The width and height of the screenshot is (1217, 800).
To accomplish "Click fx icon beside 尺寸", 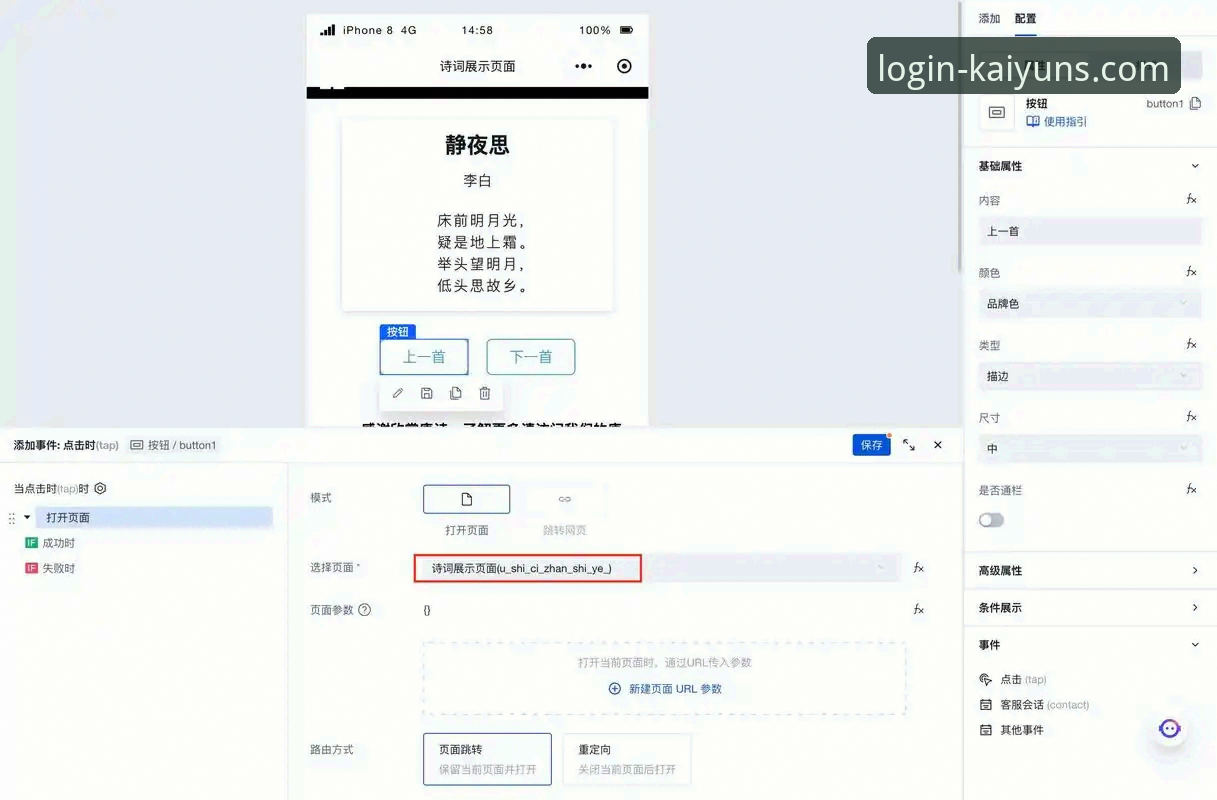I will click(1191, 417).
